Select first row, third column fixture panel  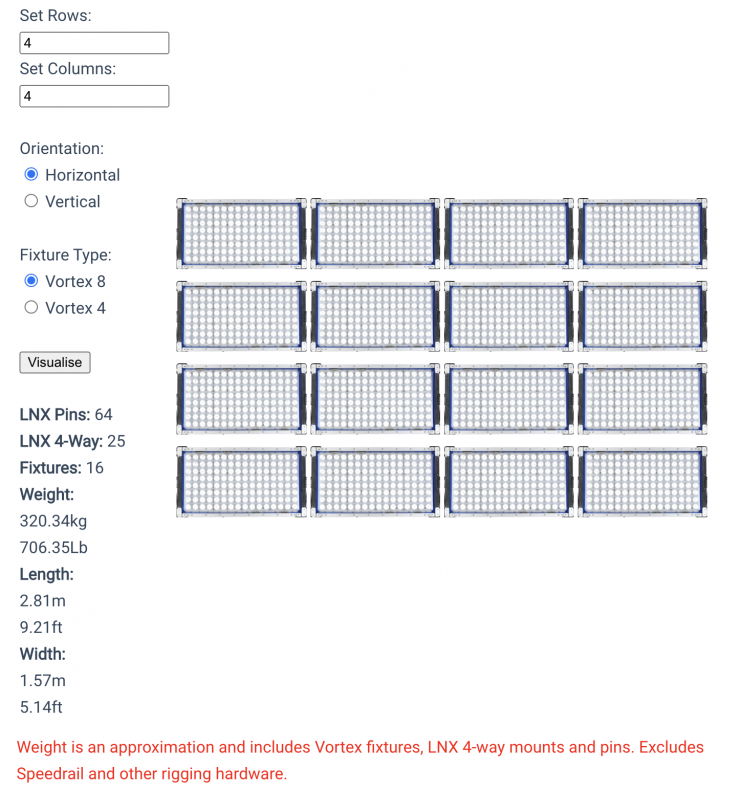(509, 234)
